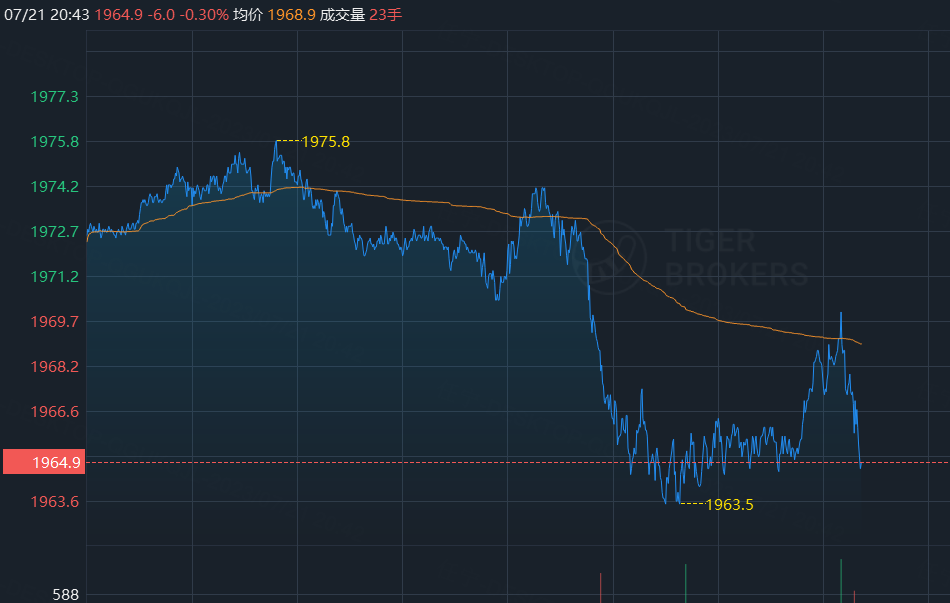
Task: Click y-axis label 1966.6
Action: 55,411
